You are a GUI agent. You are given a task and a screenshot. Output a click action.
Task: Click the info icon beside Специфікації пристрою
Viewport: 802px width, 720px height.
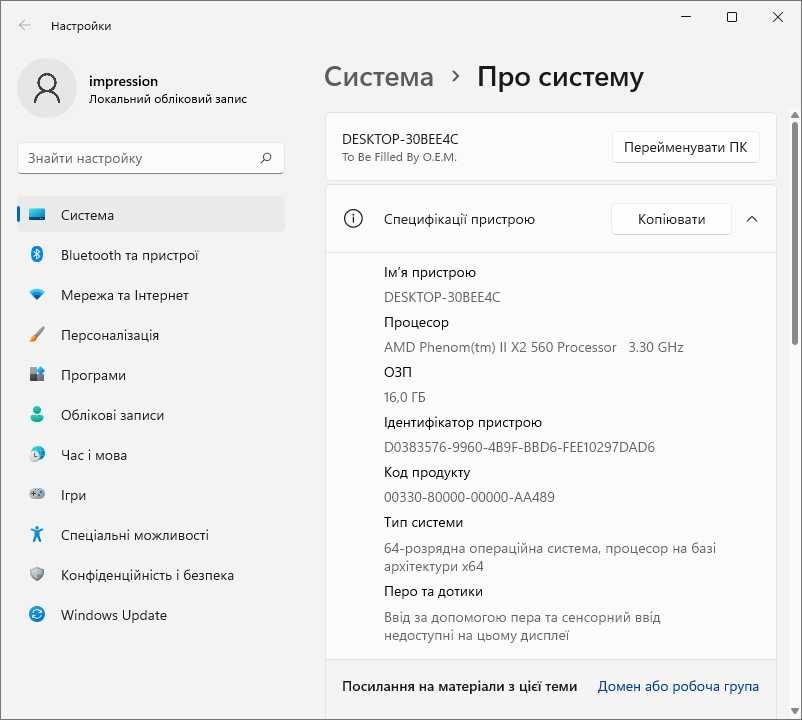[x=353, y=219]
